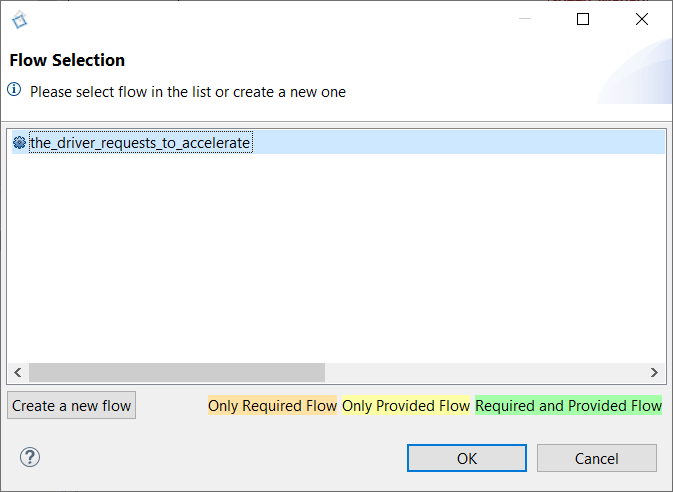Click the application icon in the title bar
This screenshot has width=673, height=492.
click(x=19, y=20)
